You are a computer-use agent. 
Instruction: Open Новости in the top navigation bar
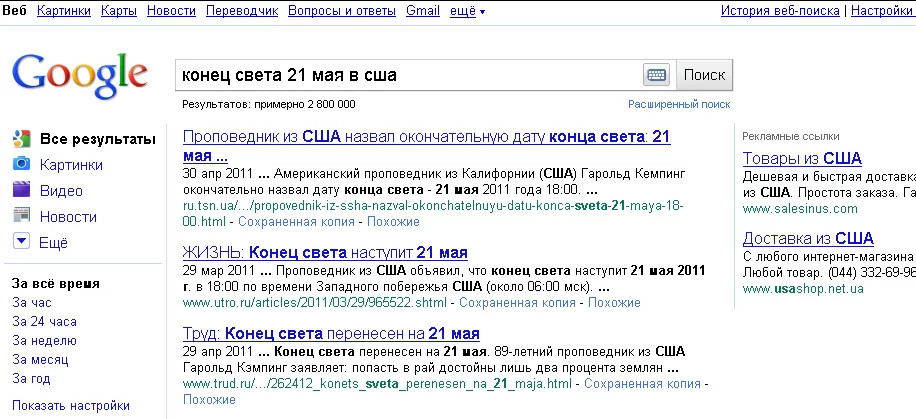171,11
